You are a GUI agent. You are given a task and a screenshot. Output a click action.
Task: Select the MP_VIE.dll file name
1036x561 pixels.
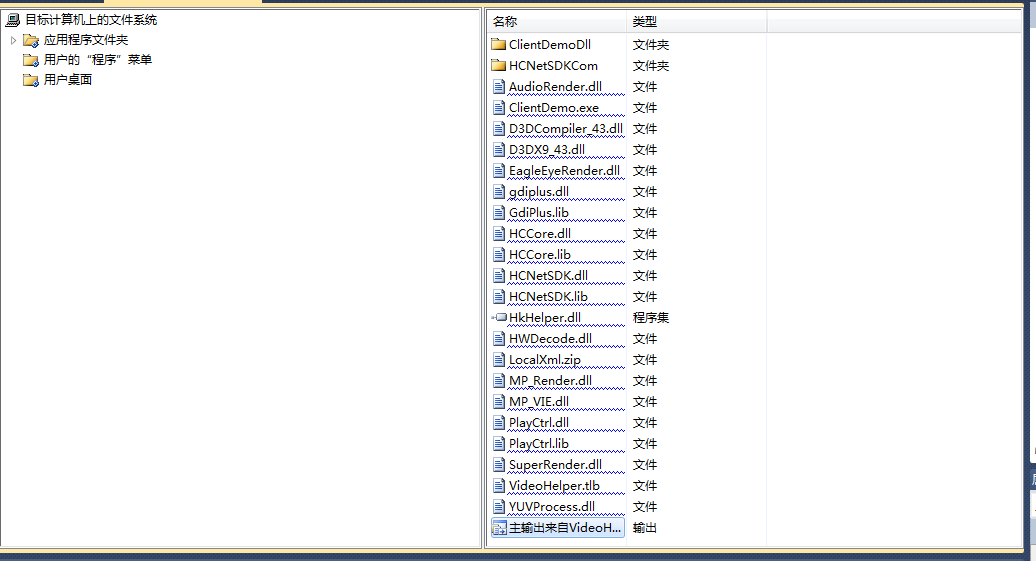point(538,402)
